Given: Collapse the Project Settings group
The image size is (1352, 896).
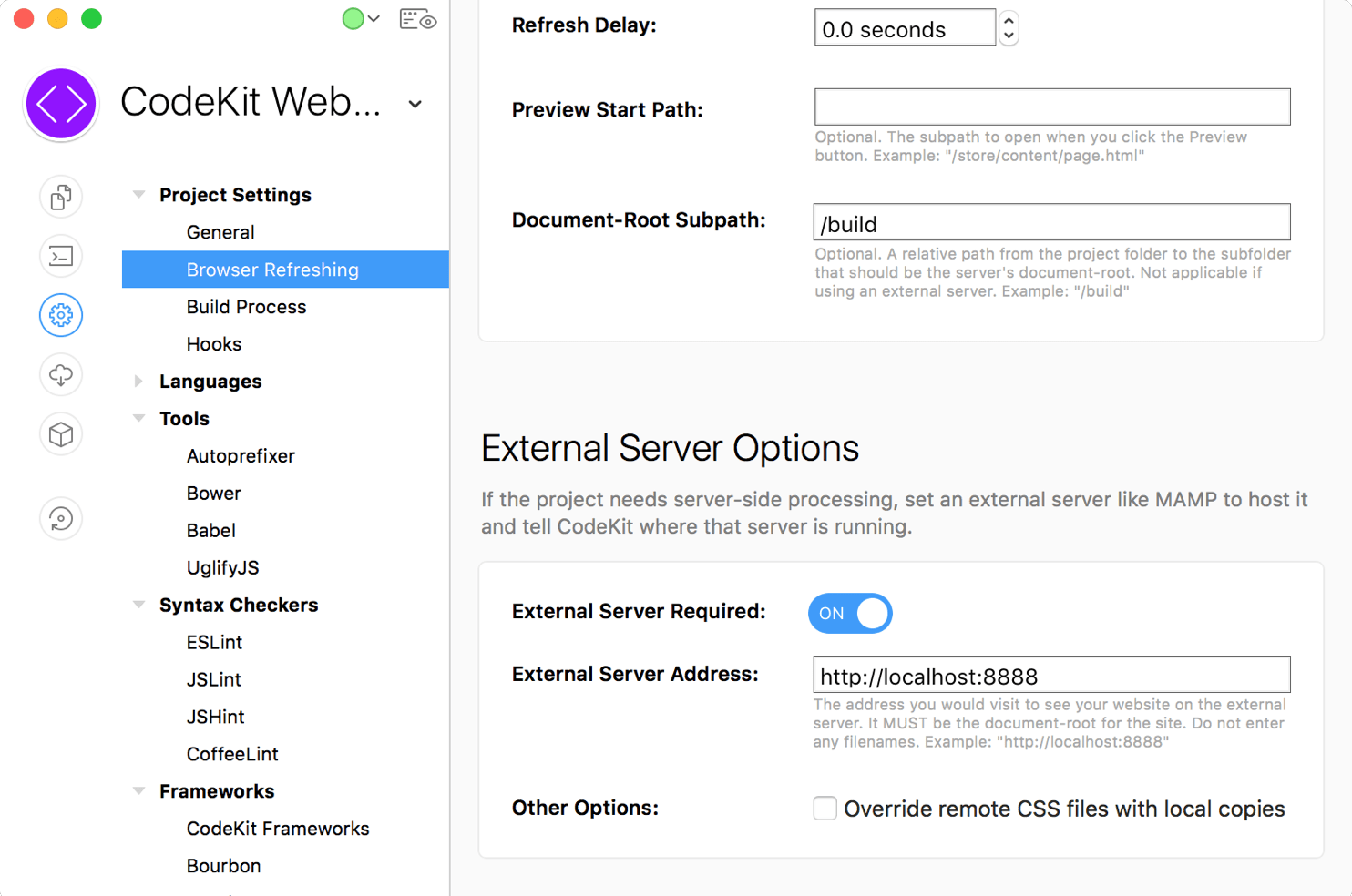Looking at the screenshot, I should coord(138,194).
